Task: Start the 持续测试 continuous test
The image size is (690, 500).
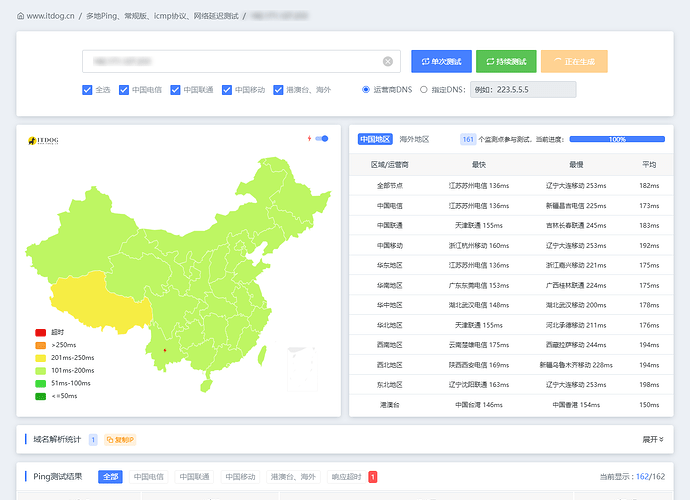Action: click(x=506, y=62)
